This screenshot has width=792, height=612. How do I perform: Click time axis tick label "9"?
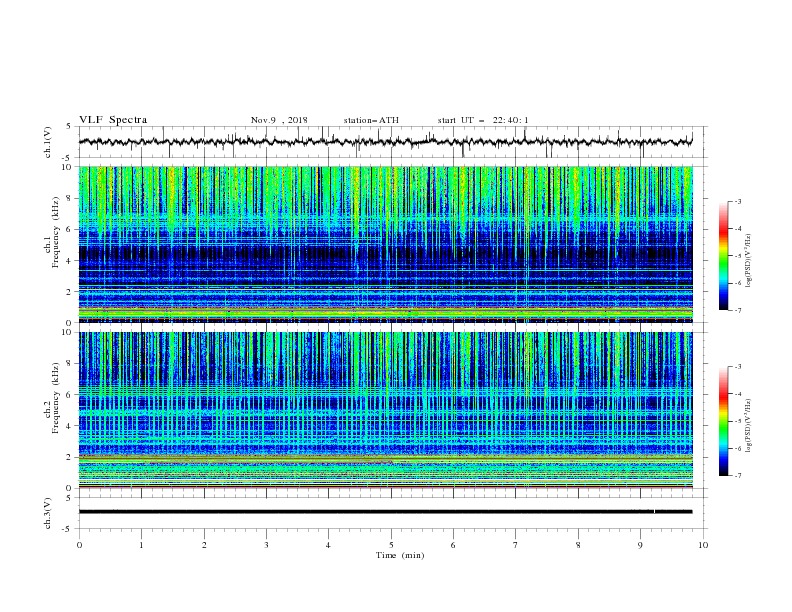tap(640, 545)
